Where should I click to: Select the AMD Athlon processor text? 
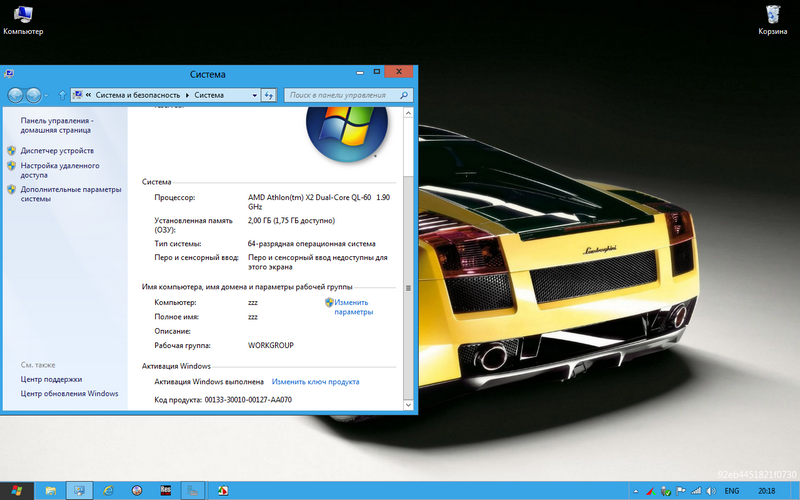point(319,202)
